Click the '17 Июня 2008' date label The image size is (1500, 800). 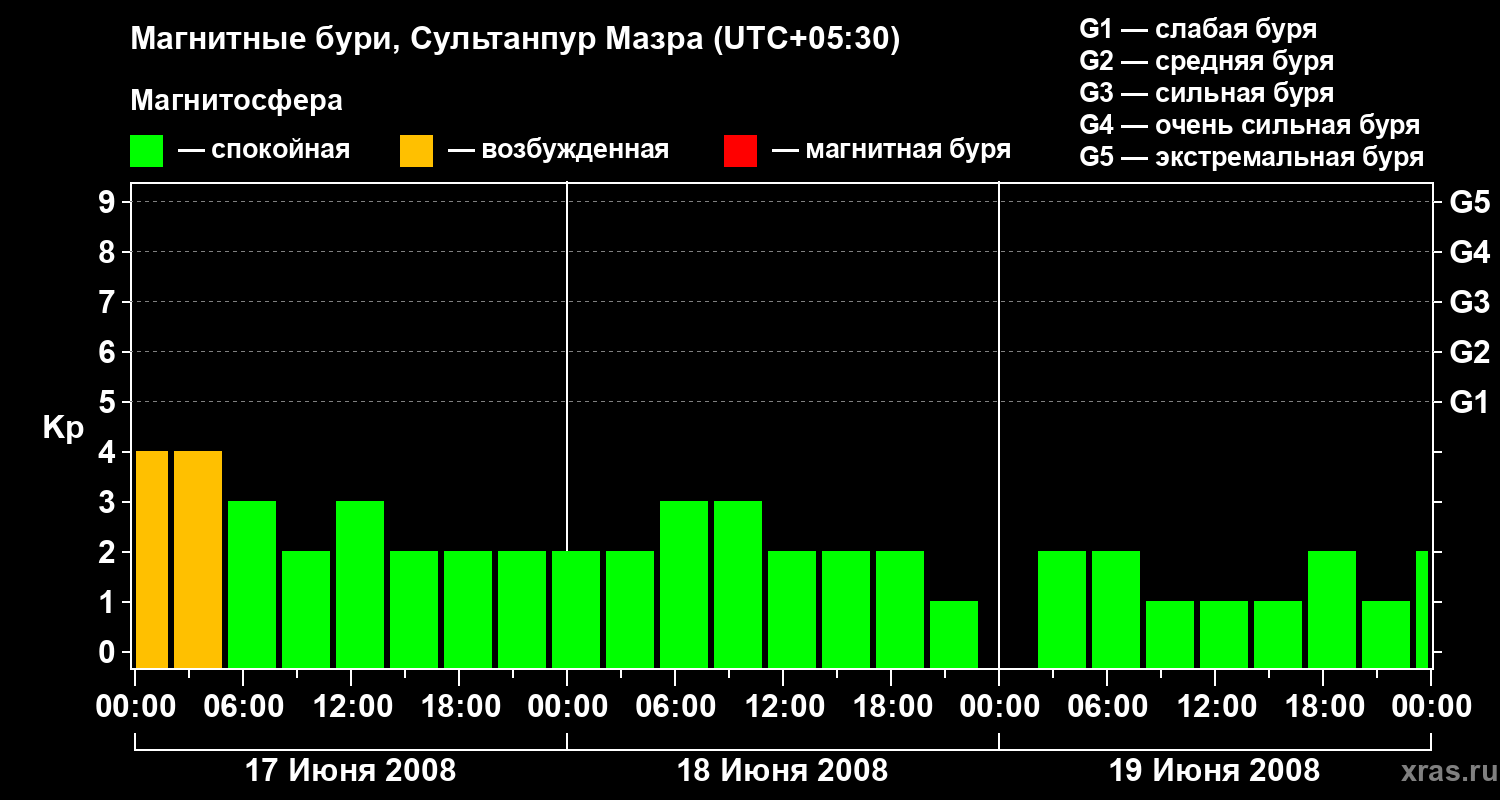click(350, 770)
